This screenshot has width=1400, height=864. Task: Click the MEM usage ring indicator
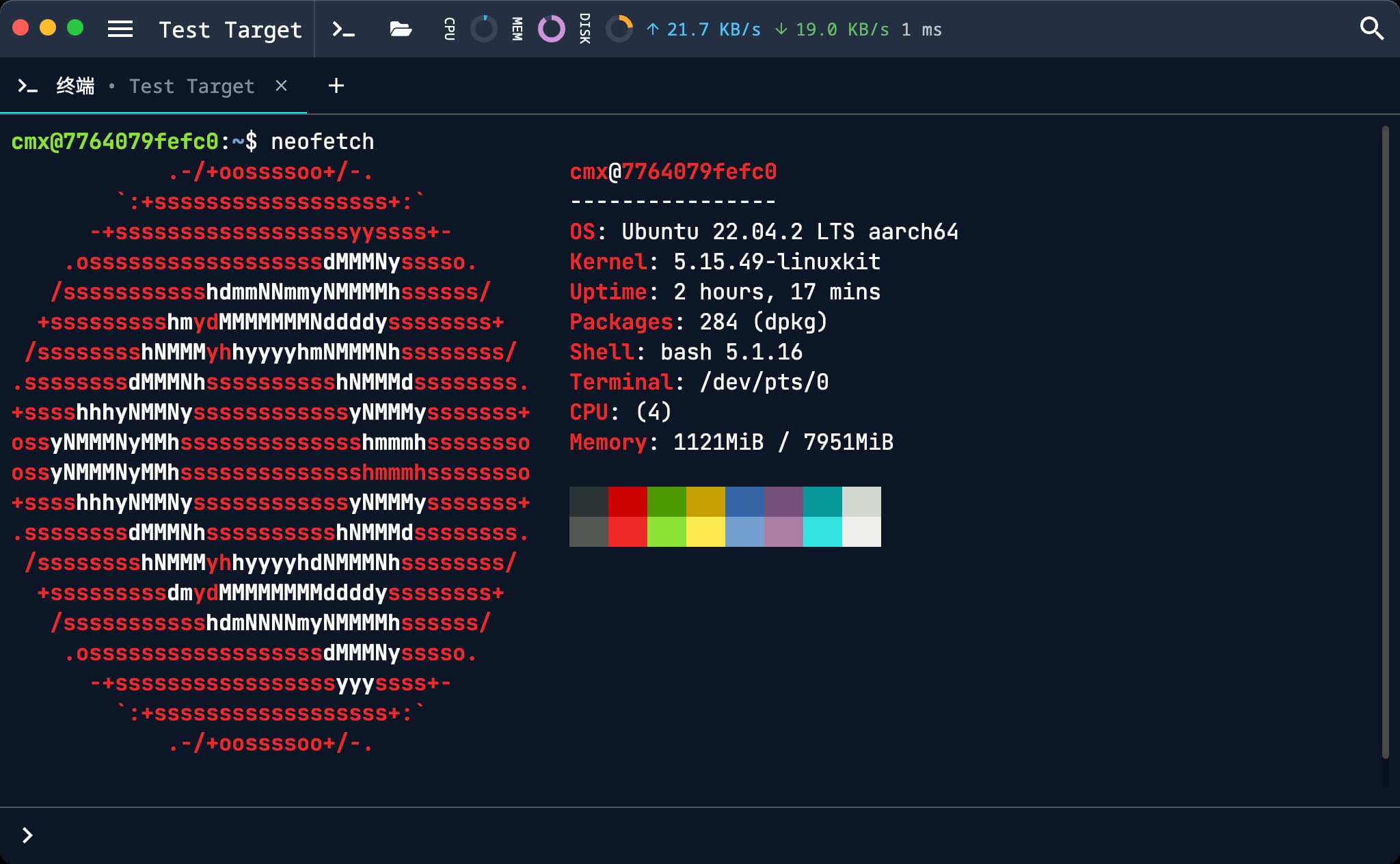click(x=551, y=29)
